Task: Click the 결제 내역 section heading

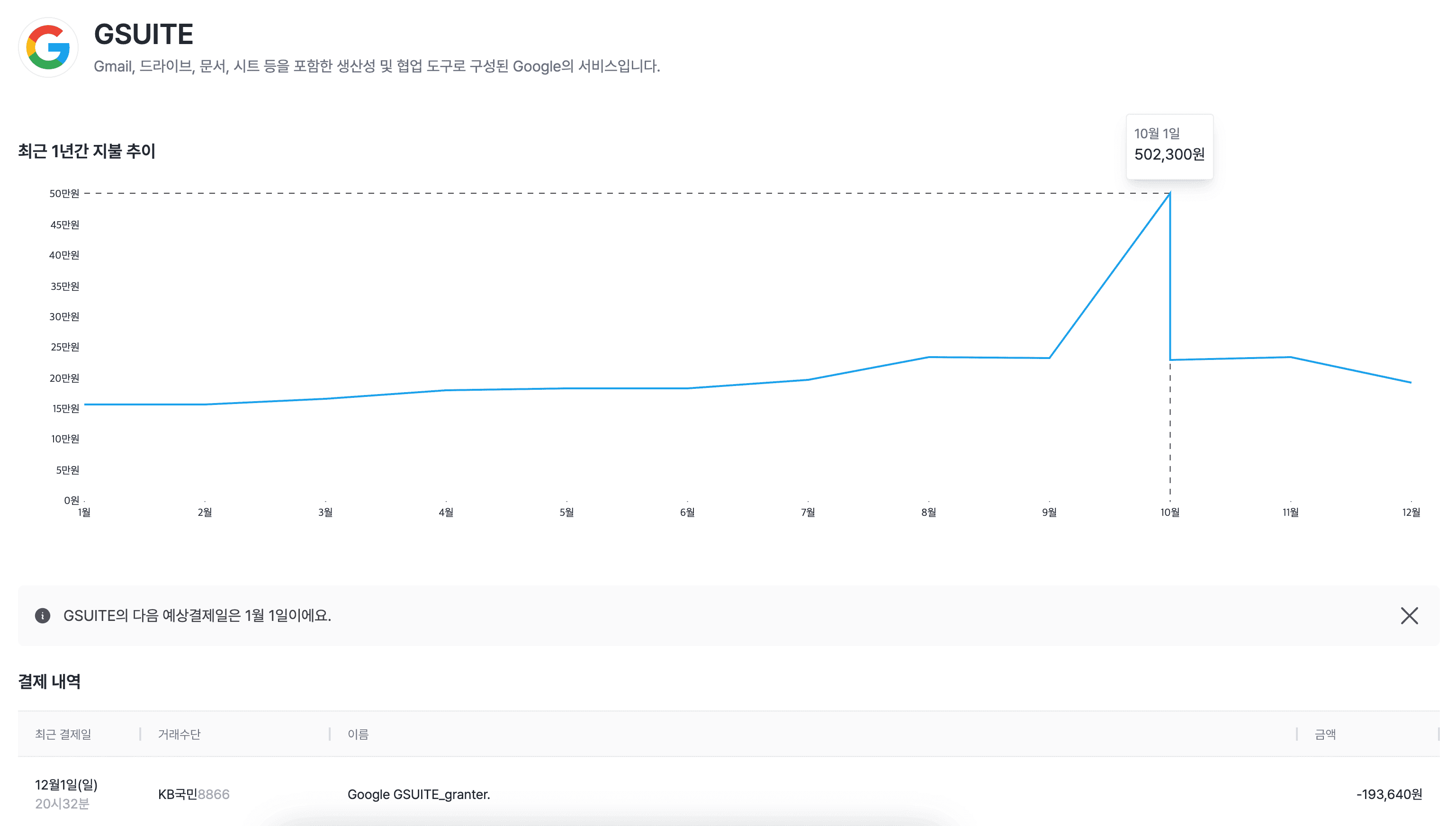Action: tap(49, 682)
